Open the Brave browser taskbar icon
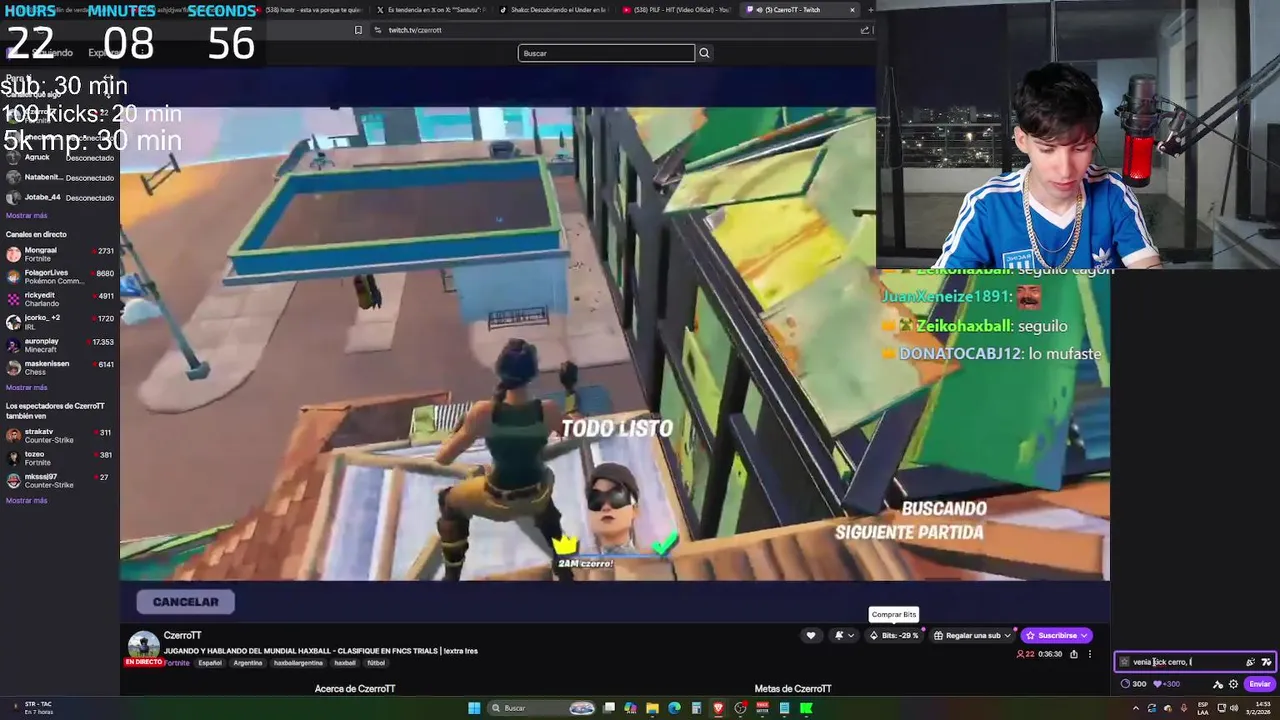The height and width of the screenshot is (720, 1280). click(x=718, y=708)
